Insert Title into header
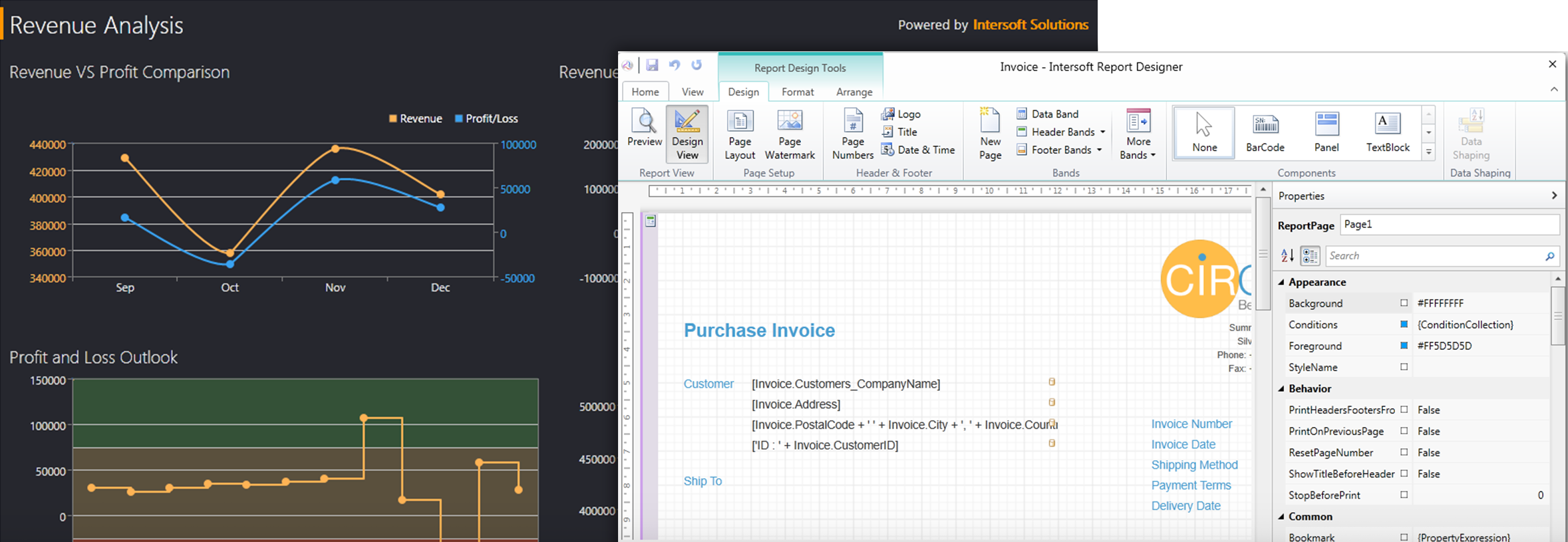The height and width of the screenshot is (542, 1568). click(899, 132)
